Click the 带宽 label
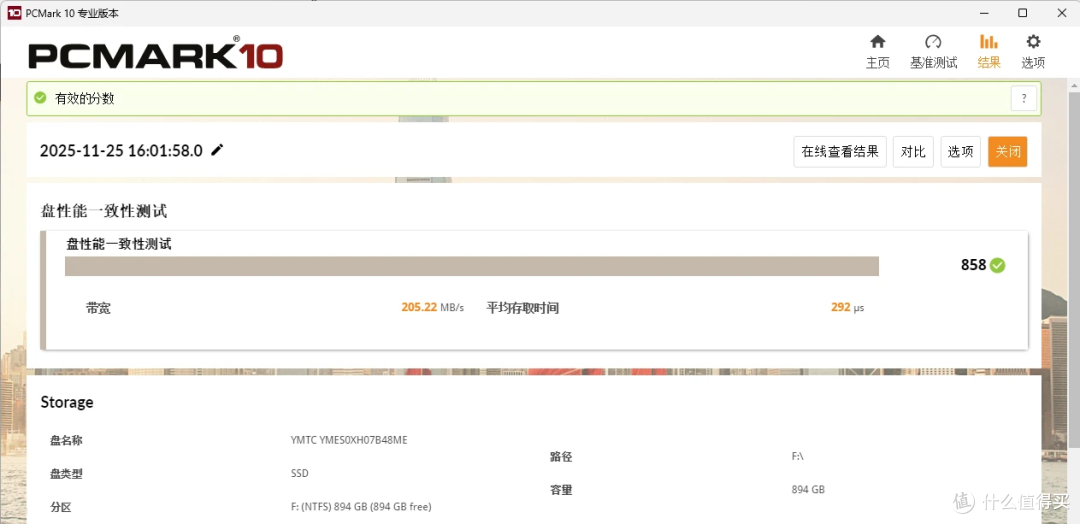 point(98,308)
